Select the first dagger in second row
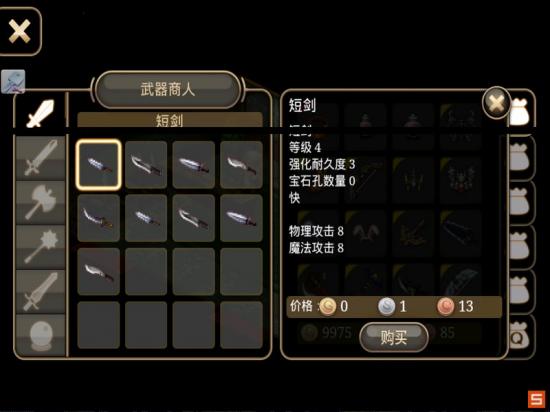The image size is (550, 412). (x=99, y=218)
